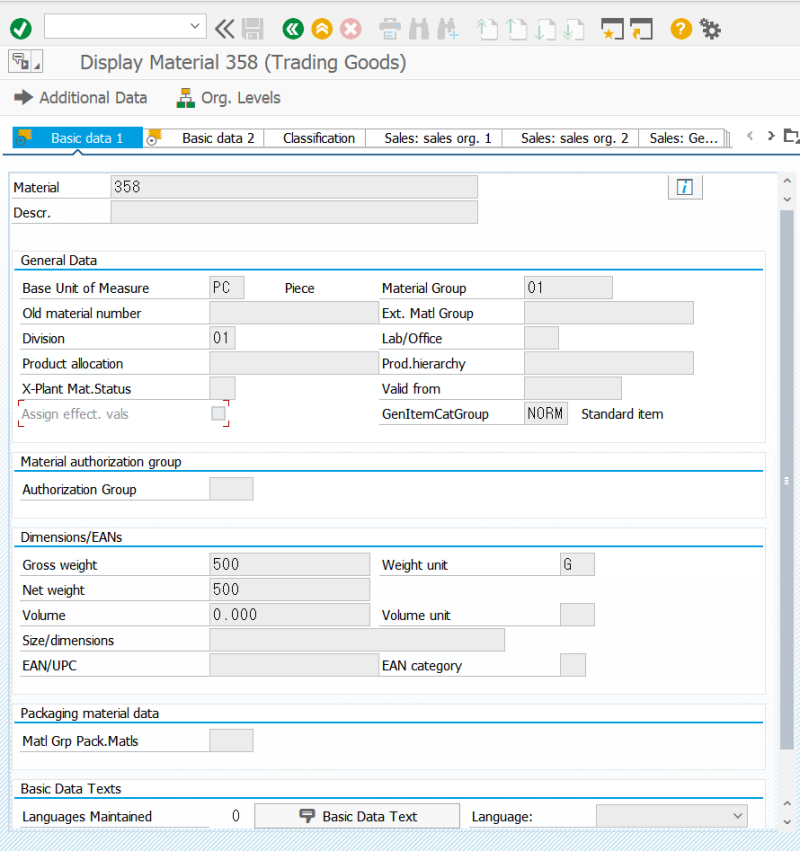Click the Descr. field
This screenshot has width=800, height=851.
pos(294,212)
